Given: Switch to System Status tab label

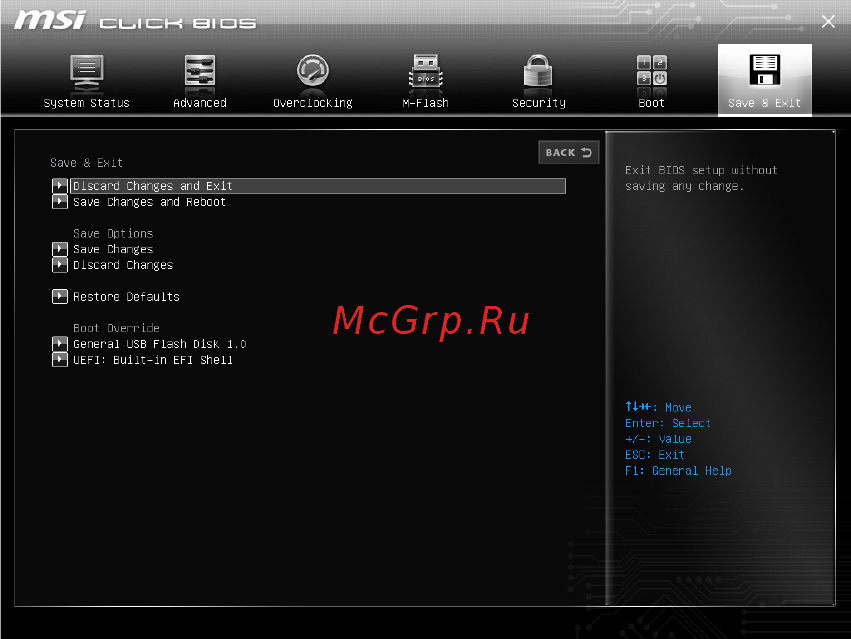Looking at the screenshot, I should click(x=87, y=103).
